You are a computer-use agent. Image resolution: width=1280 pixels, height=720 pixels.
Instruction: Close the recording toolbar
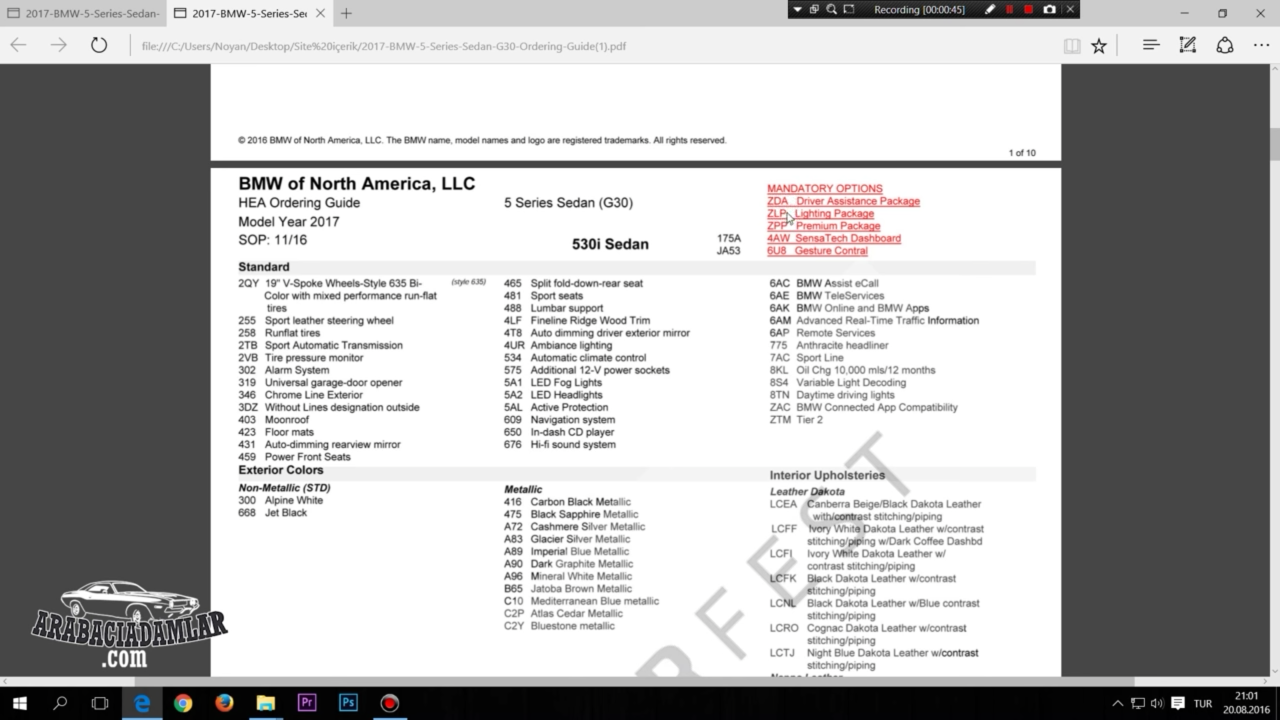[1070, 9]
